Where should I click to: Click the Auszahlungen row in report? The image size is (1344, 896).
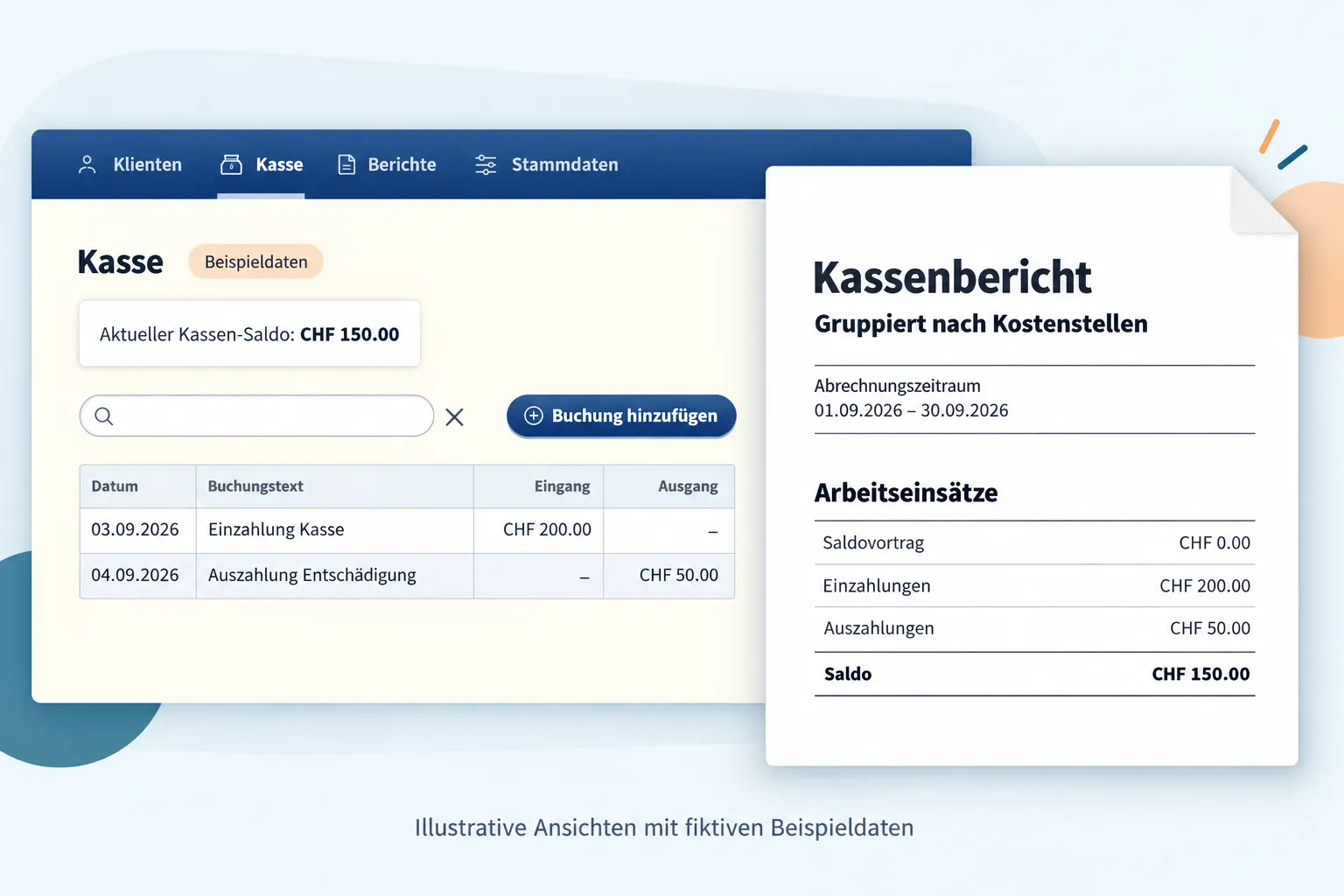click(x=1034, y=628)
